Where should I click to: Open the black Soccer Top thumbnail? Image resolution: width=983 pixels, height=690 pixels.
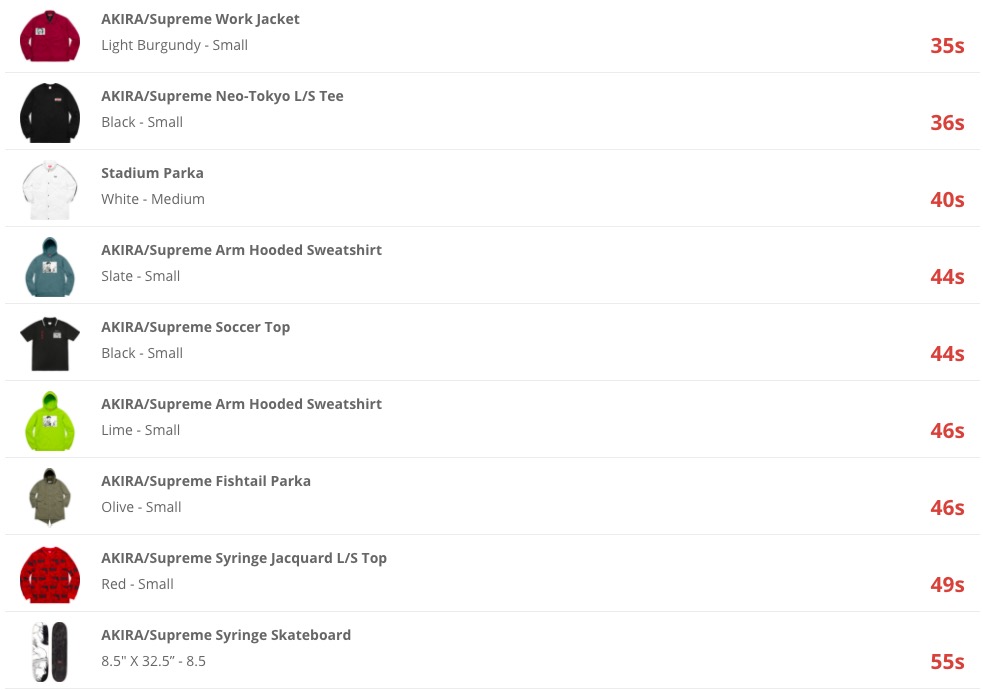50,344
